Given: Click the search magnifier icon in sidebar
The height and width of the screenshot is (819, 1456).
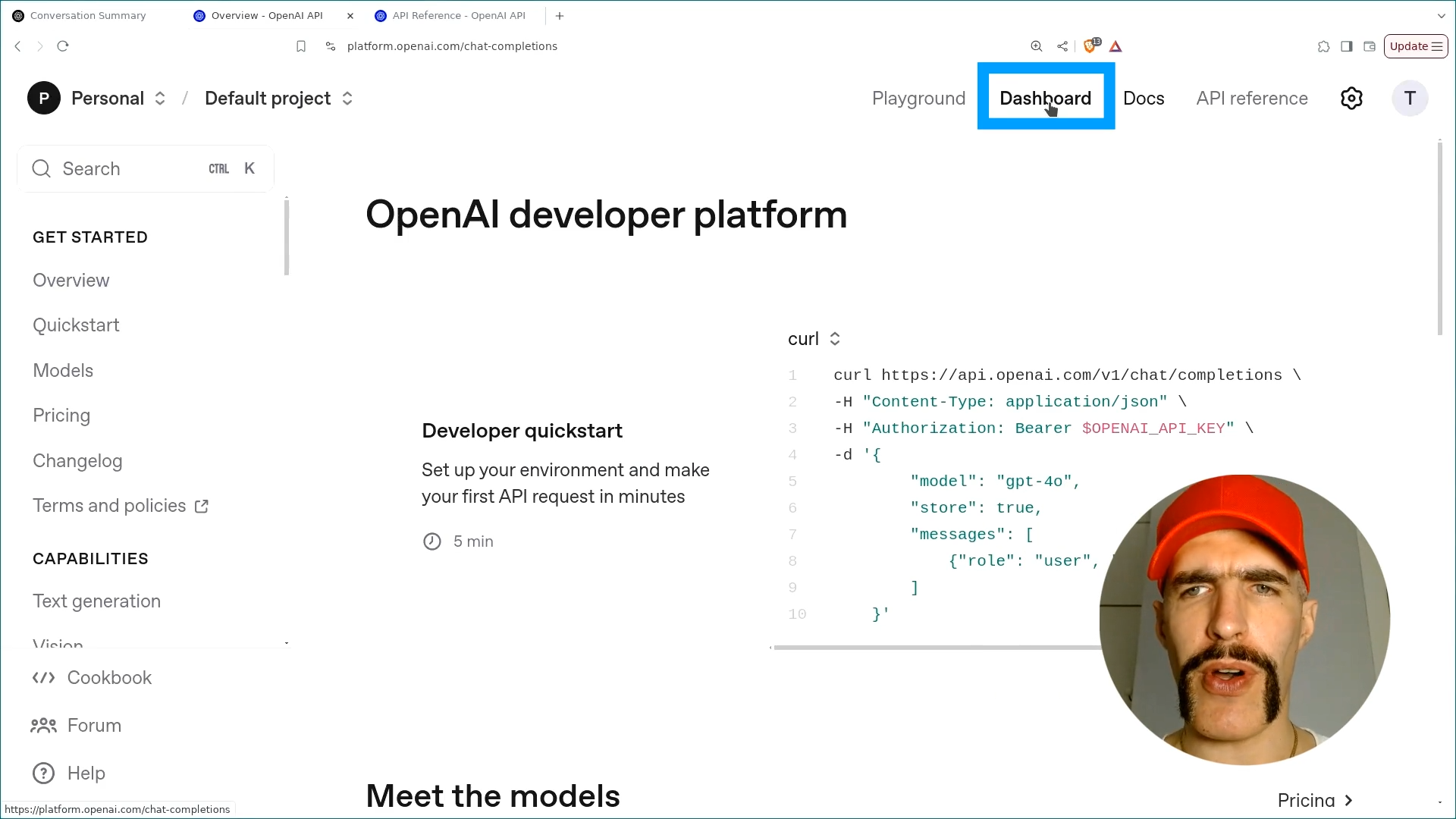Looking at the screenshot, I should coord(42,168).
